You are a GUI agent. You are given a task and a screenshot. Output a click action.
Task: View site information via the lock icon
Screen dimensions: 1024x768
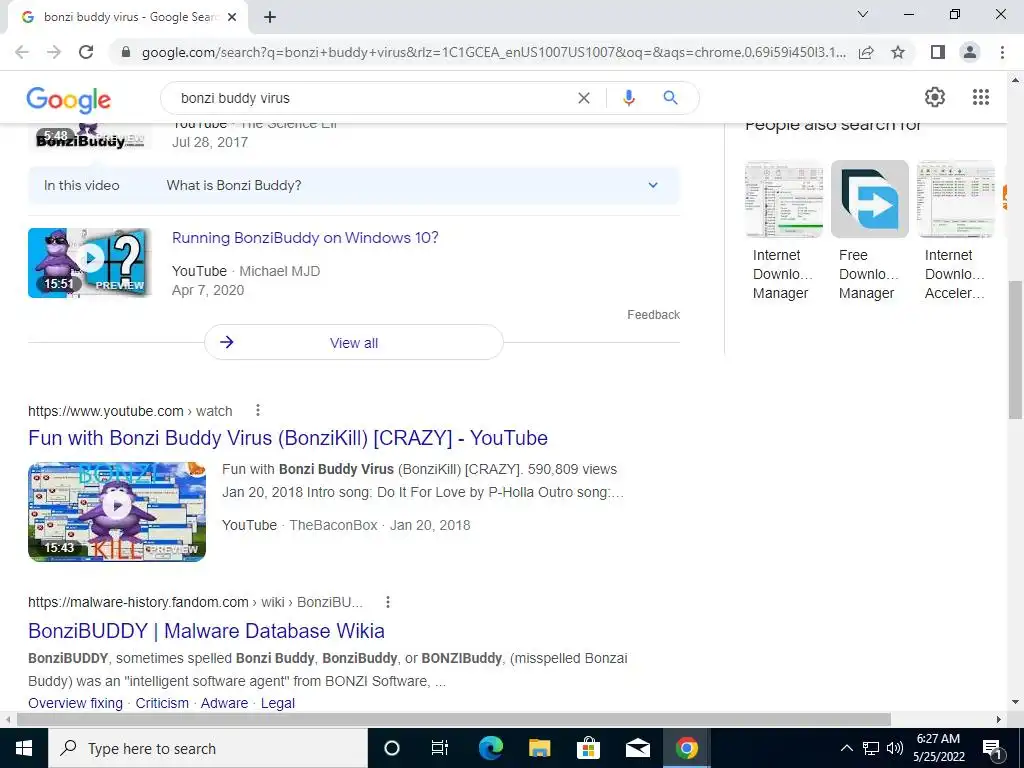pos(126,52)
